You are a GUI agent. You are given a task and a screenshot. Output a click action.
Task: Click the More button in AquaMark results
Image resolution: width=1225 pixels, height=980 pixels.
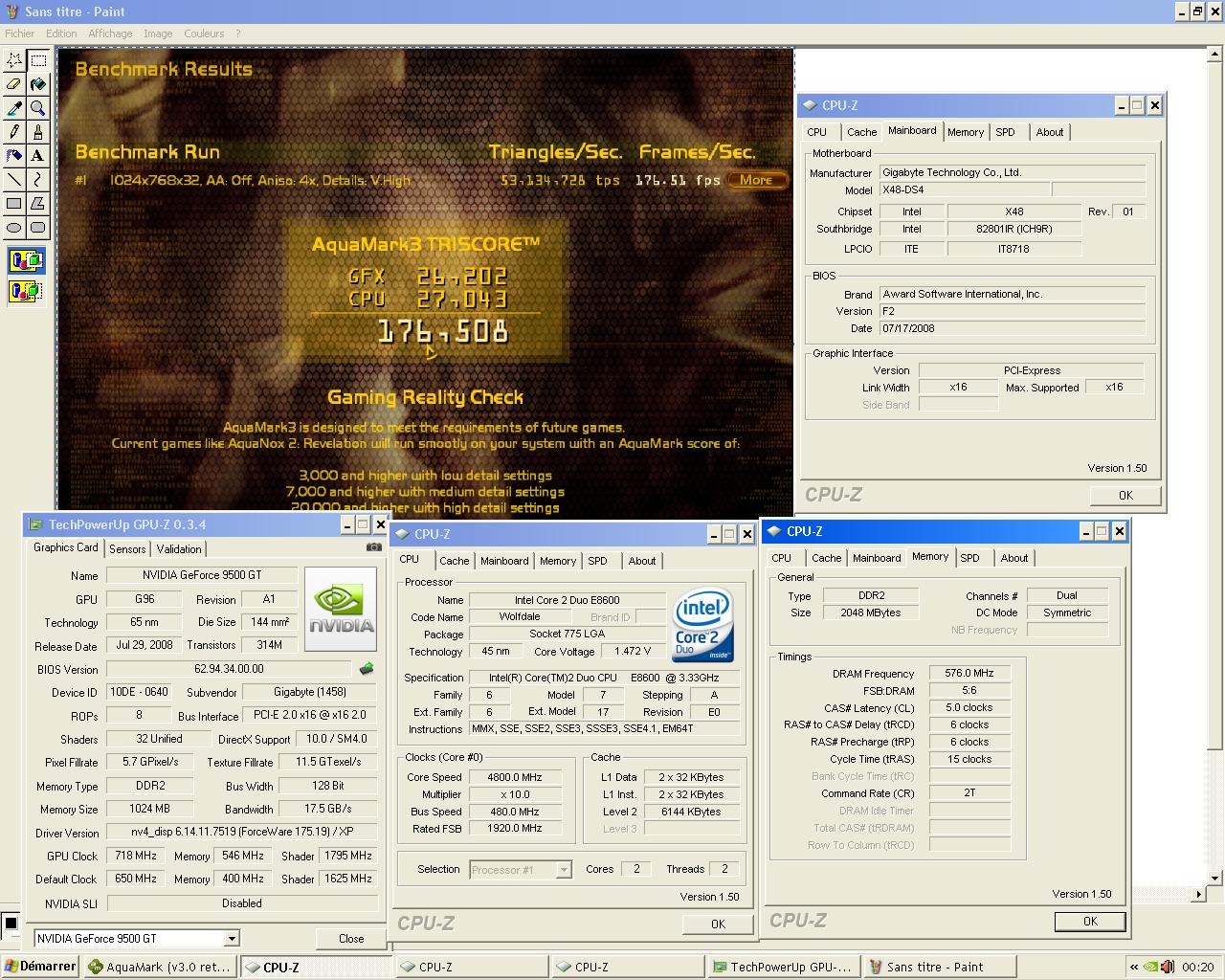pos(756,180)
